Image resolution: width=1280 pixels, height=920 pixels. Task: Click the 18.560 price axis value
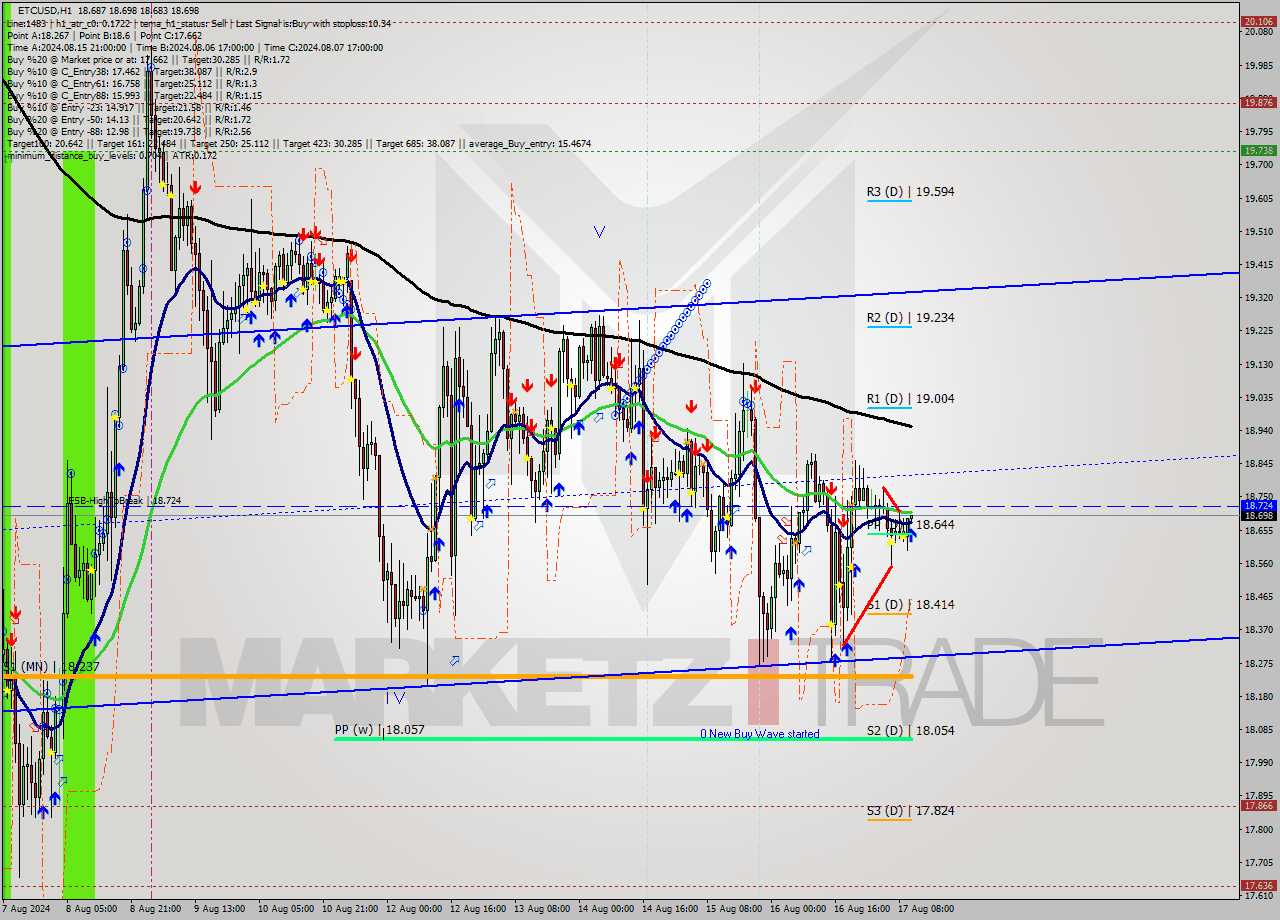click(1259, 563)
